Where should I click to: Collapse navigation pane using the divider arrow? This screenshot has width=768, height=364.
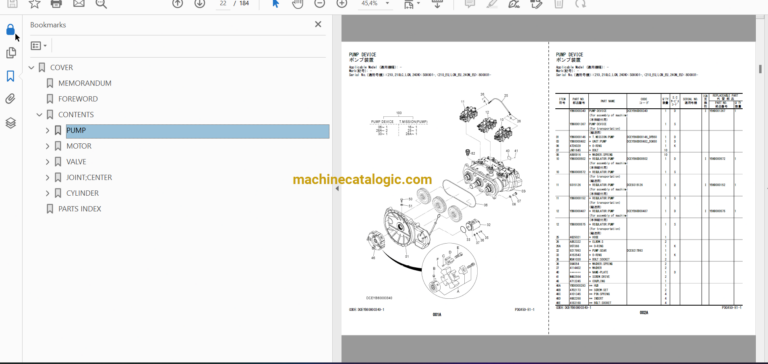(337, 189)
